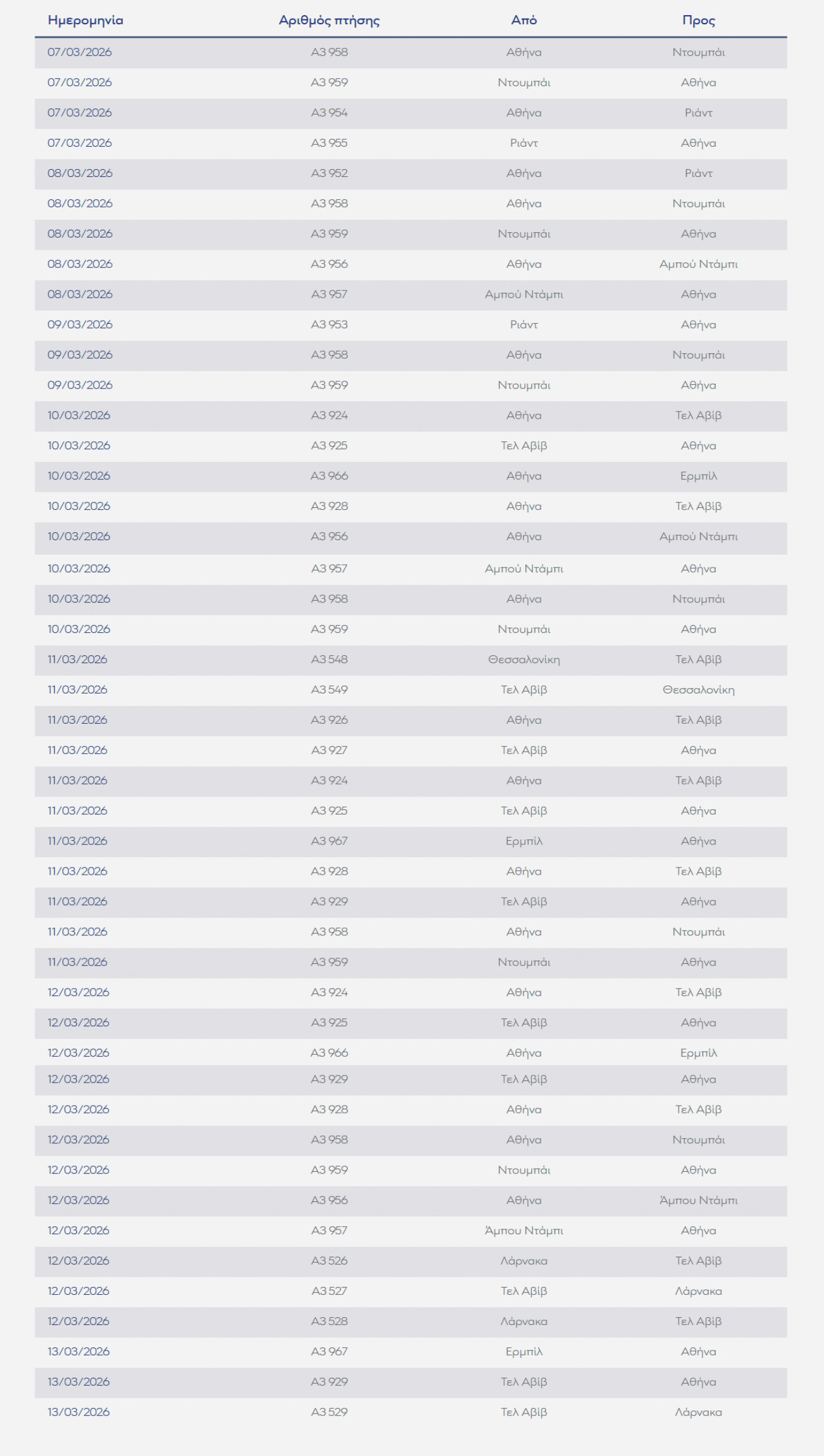This screenshot has height=1456, width=824.
Task: Click Λάρνακα destination of flight A3 529
Action: [699, 1412]
